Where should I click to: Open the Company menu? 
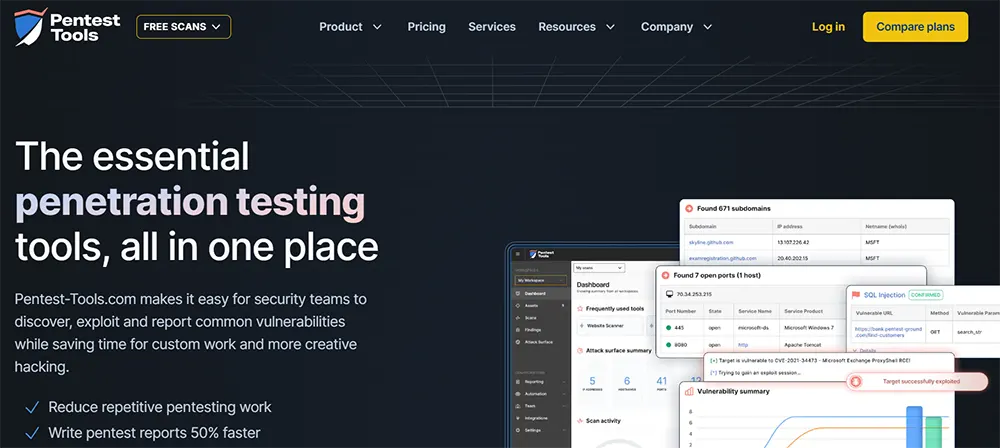coord(677,27)
